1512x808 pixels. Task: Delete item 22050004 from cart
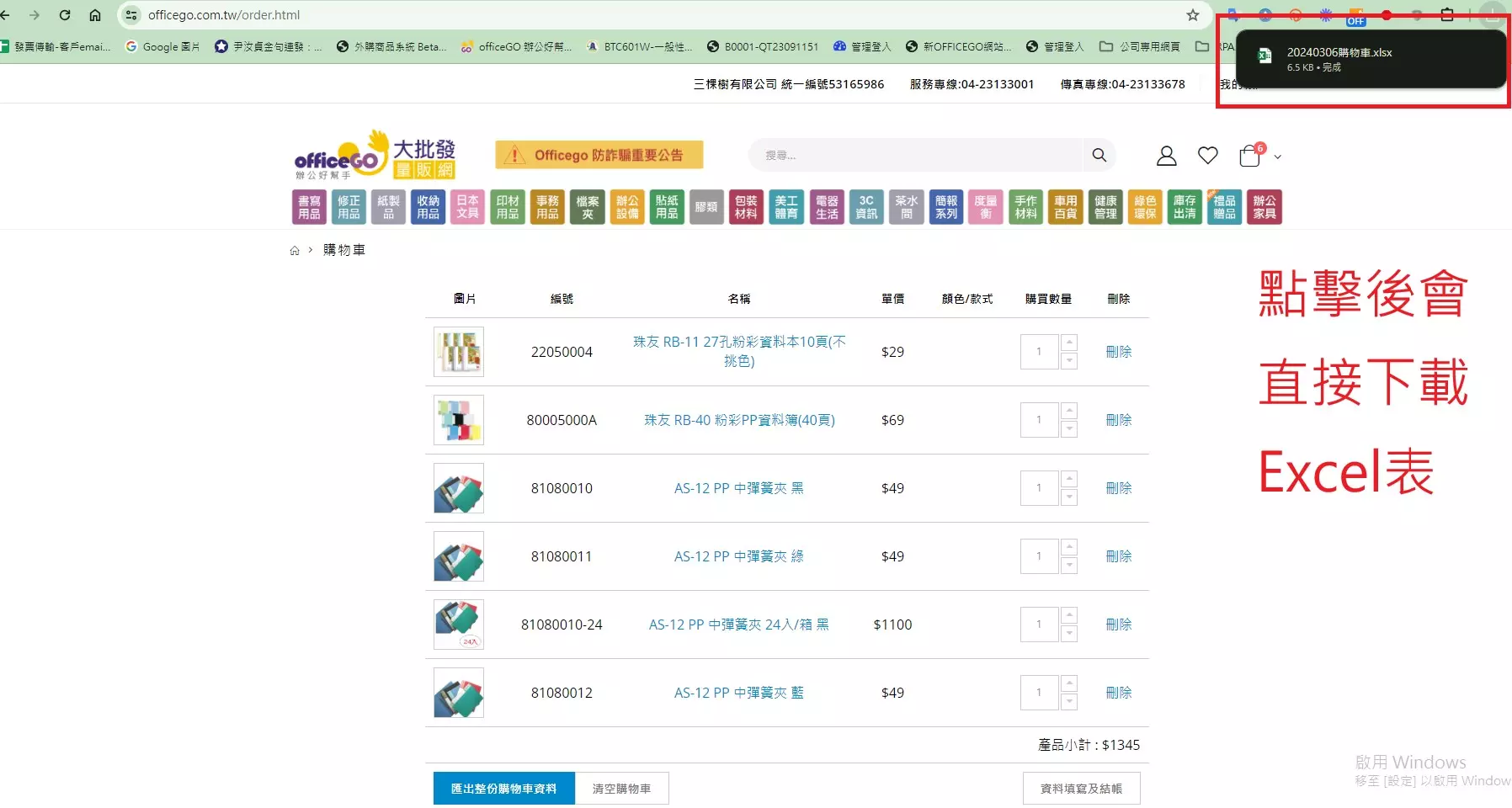1119,352
